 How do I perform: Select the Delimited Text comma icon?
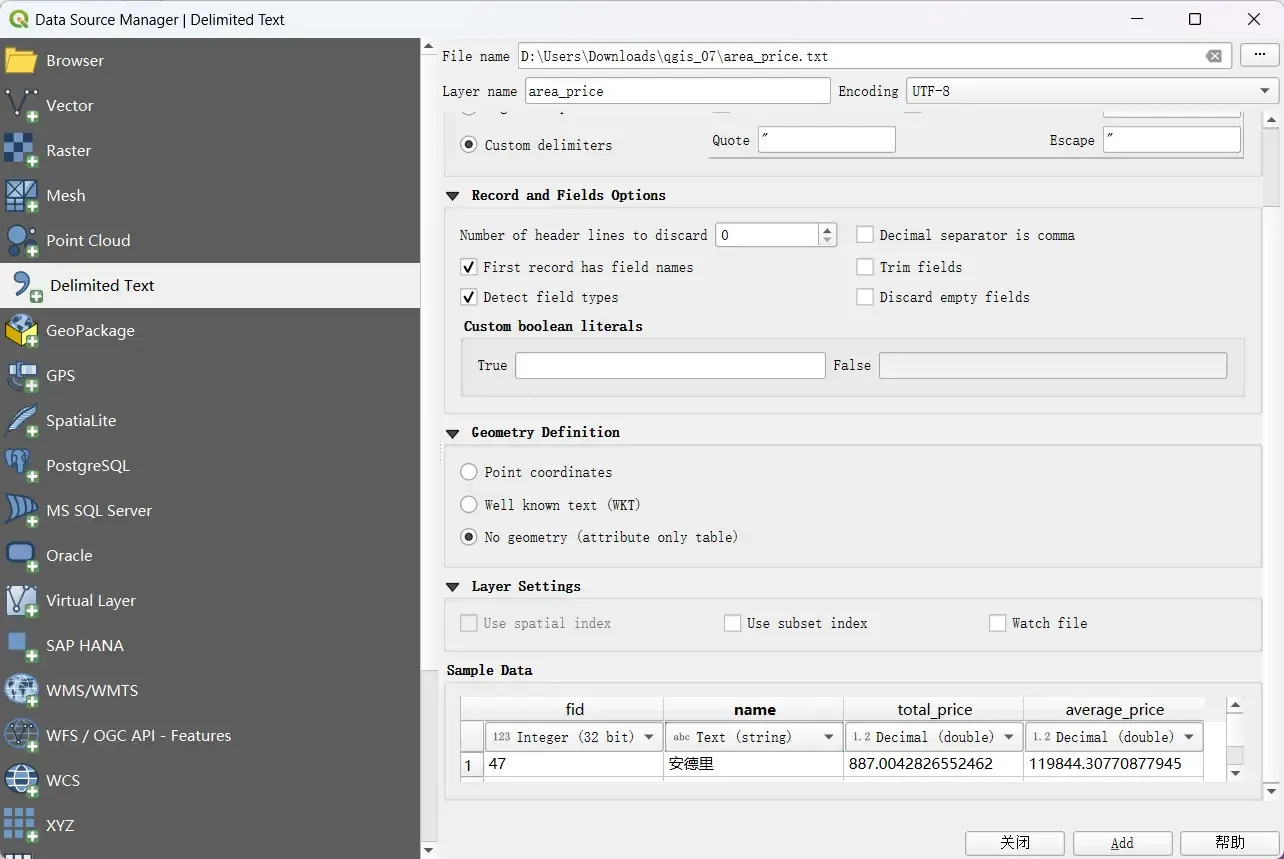(26, 286)
